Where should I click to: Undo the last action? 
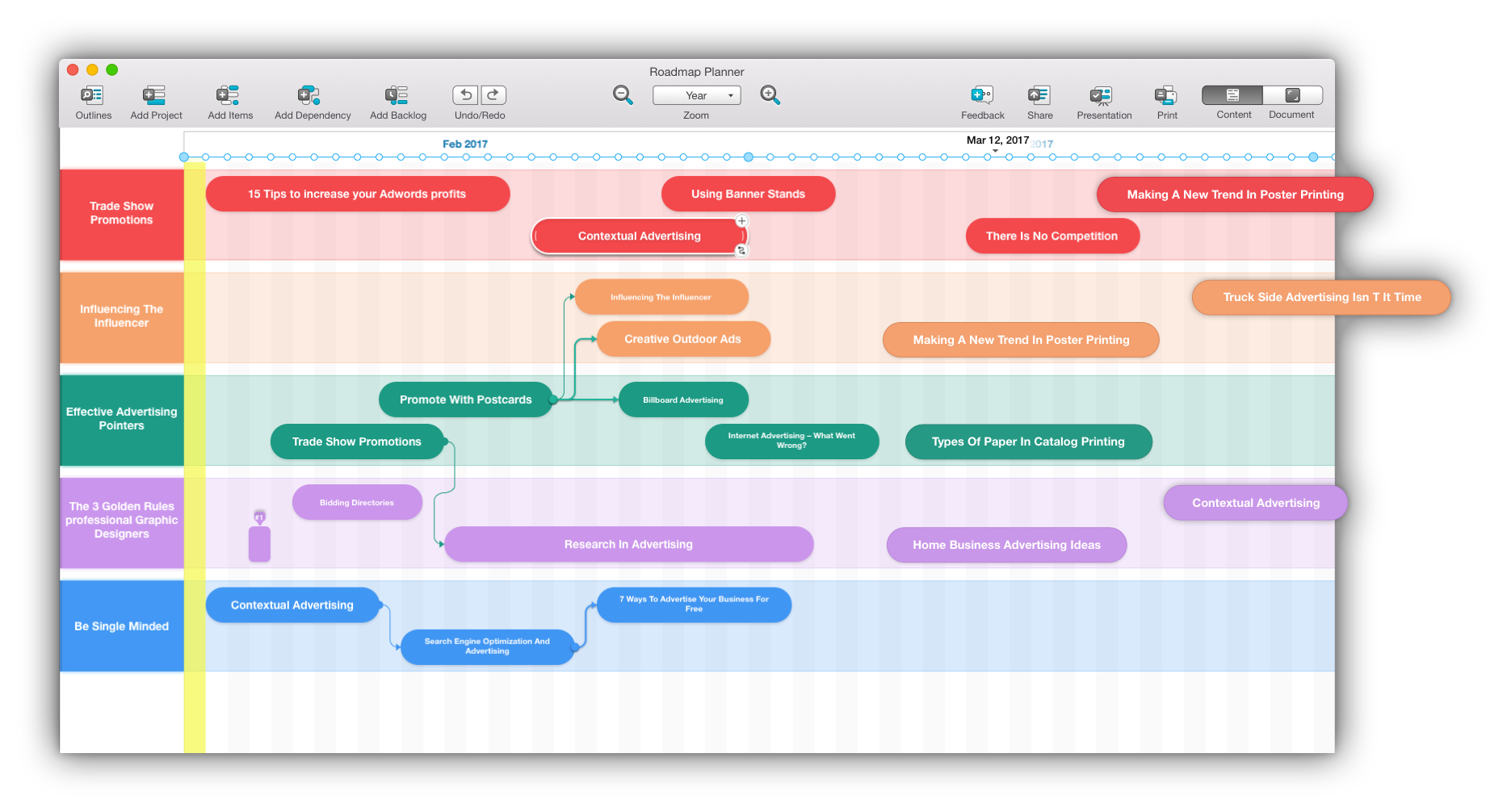(466, 95)
